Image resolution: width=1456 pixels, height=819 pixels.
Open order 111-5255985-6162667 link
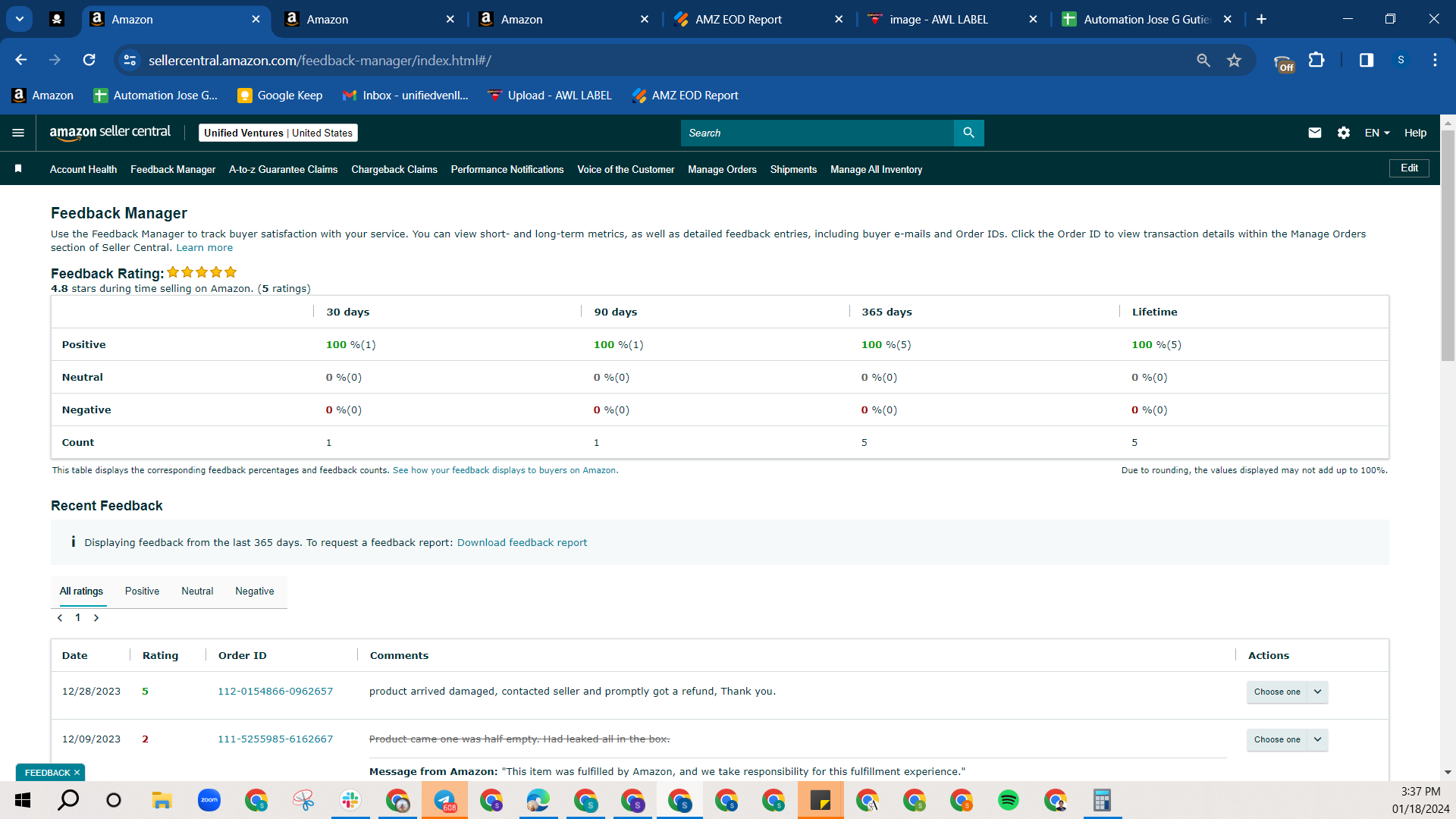point(275,739)
